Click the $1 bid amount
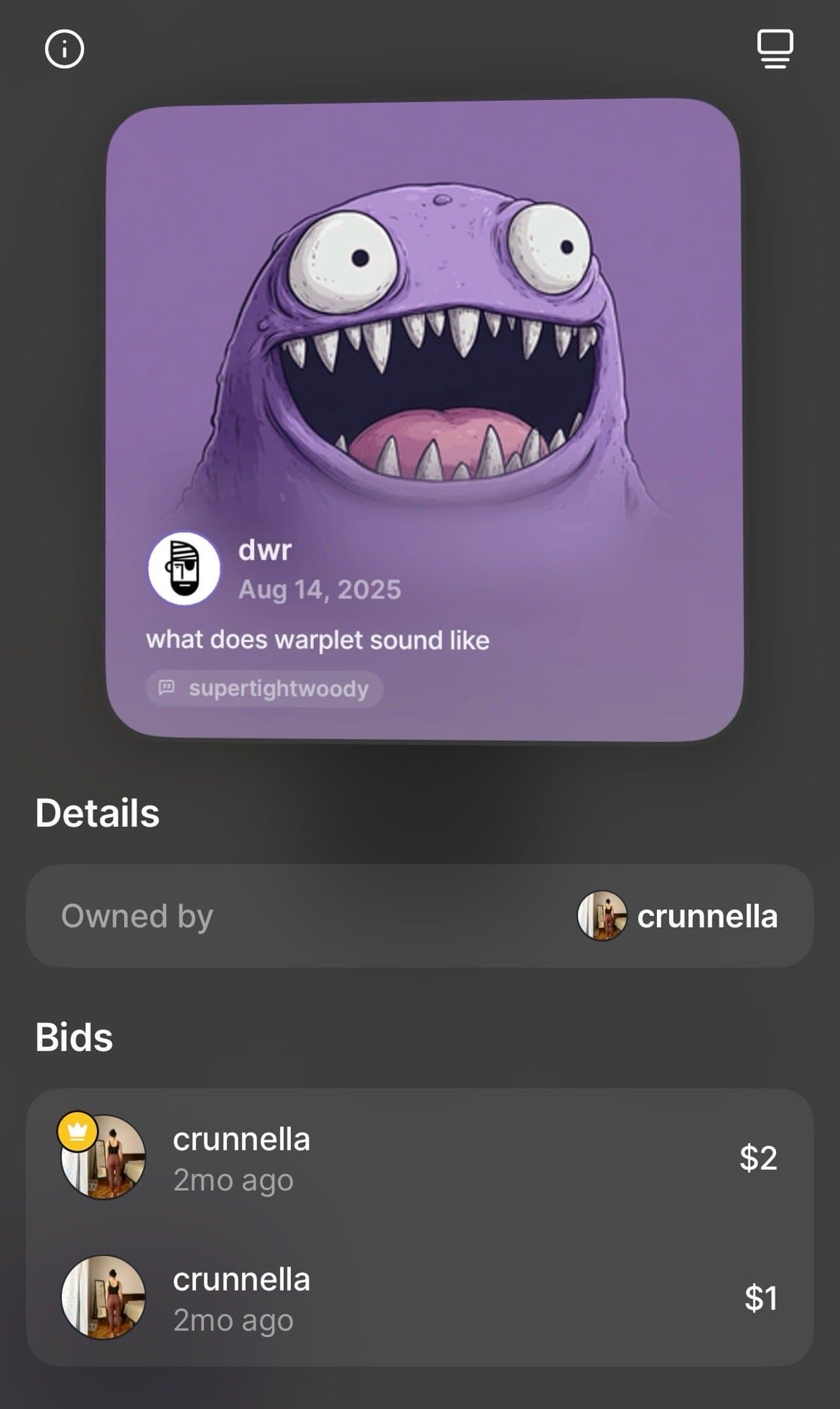The image size is (840, 1409). tap(761, 1298)
